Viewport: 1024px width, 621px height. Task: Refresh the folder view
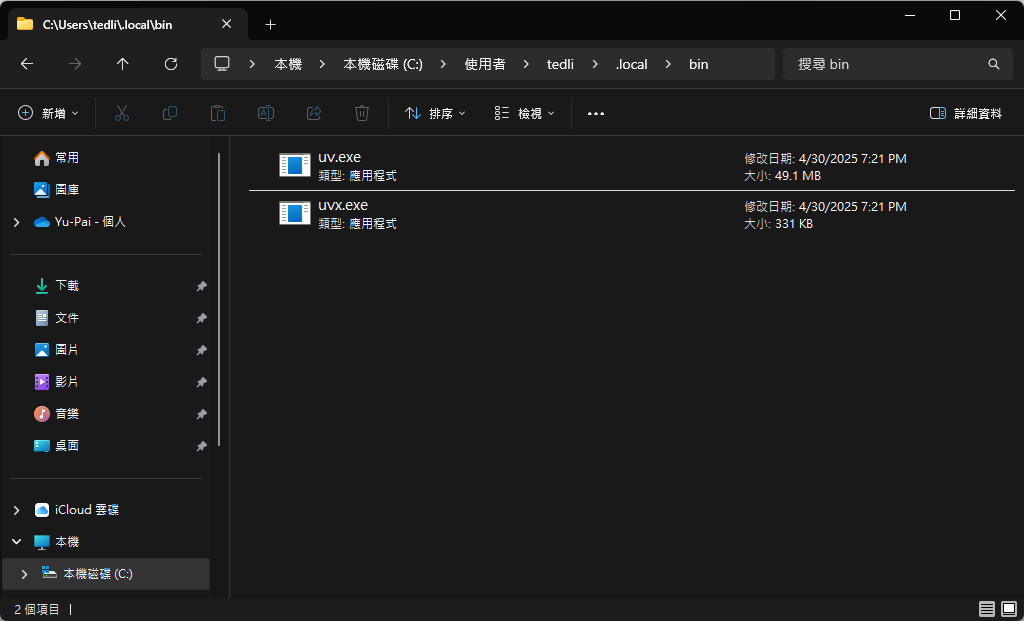click(170, 63)
